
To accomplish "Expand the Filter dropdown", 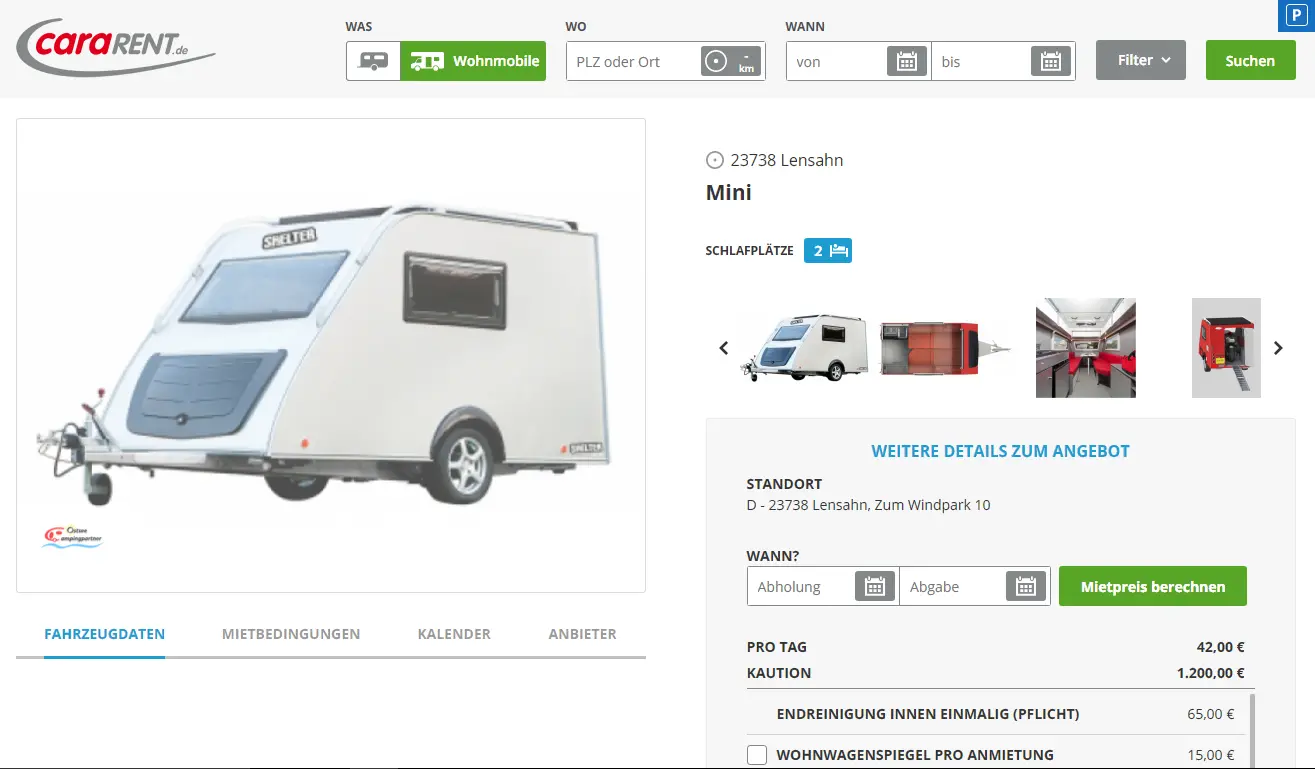I will (x=1141, y=60).
